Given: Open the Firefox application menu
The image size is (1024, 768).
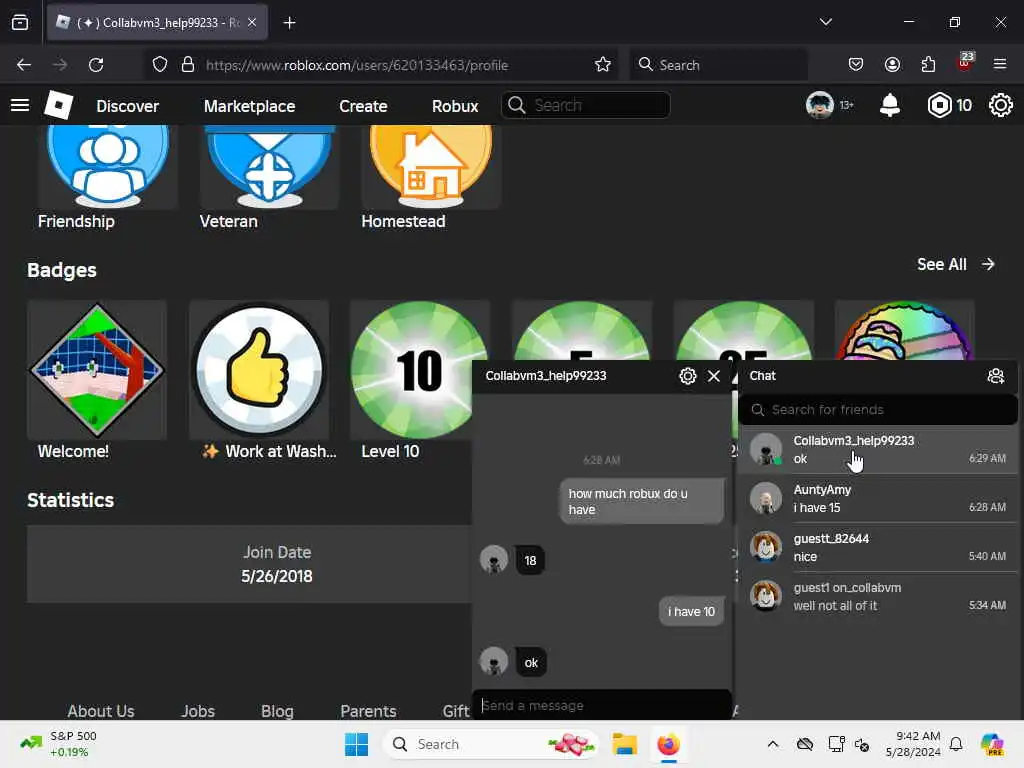Looking at the screenshot, I should coord(1000,65).
